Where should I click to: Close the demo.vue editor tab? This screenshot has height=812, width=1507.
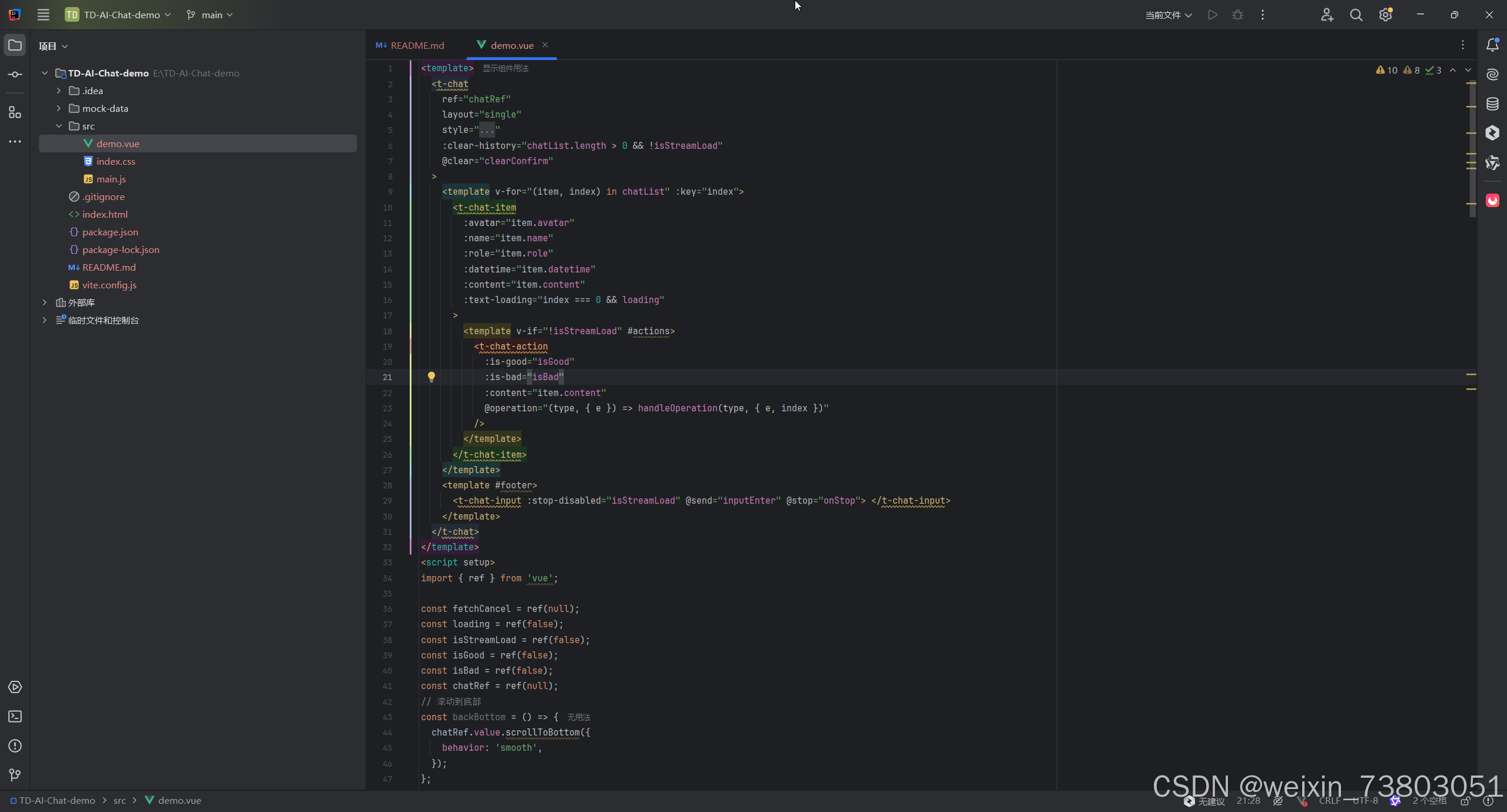click(x=545, y=45)
